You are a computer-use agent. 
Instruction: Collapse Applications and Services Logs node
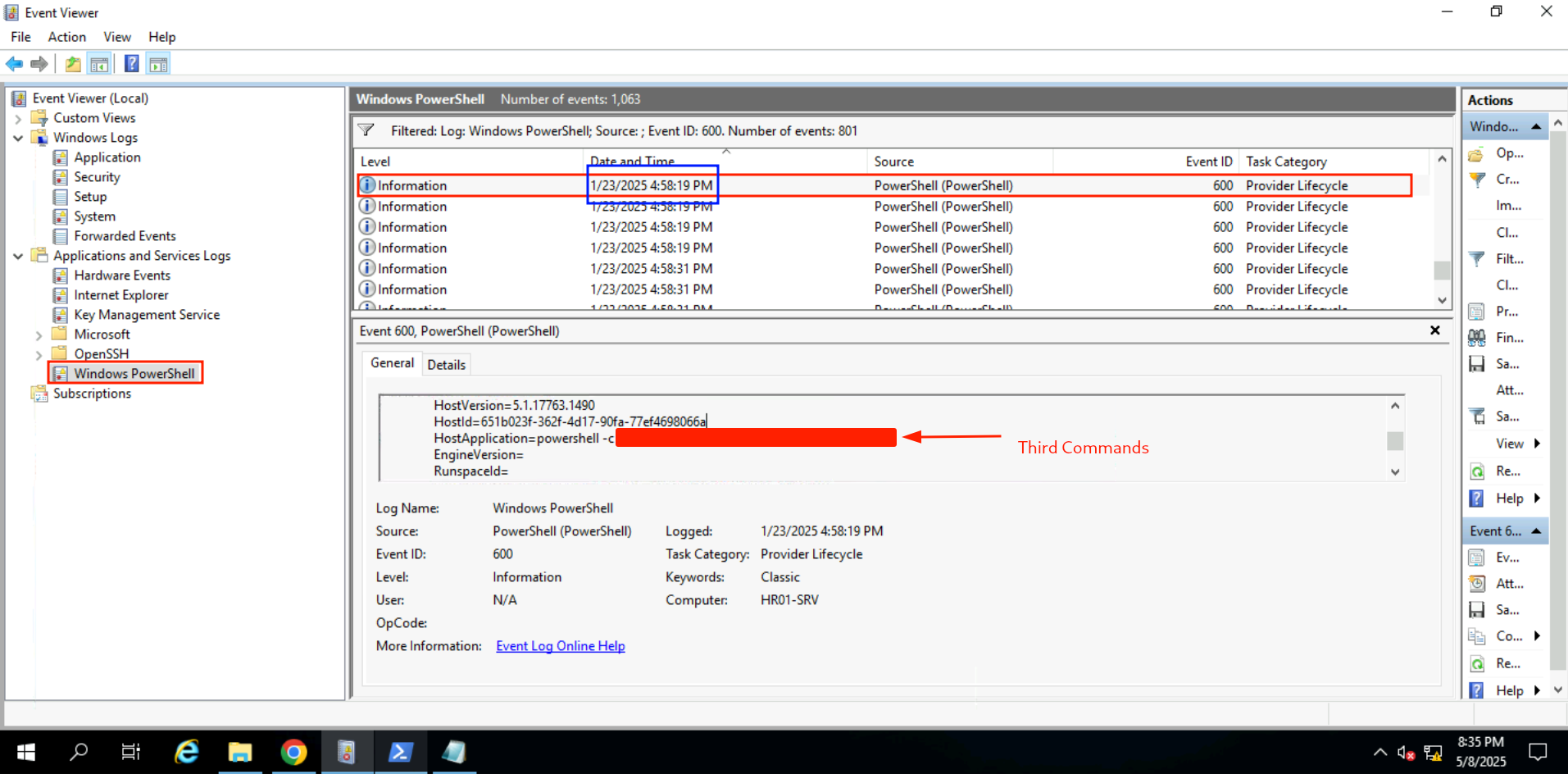click(18, 257)
